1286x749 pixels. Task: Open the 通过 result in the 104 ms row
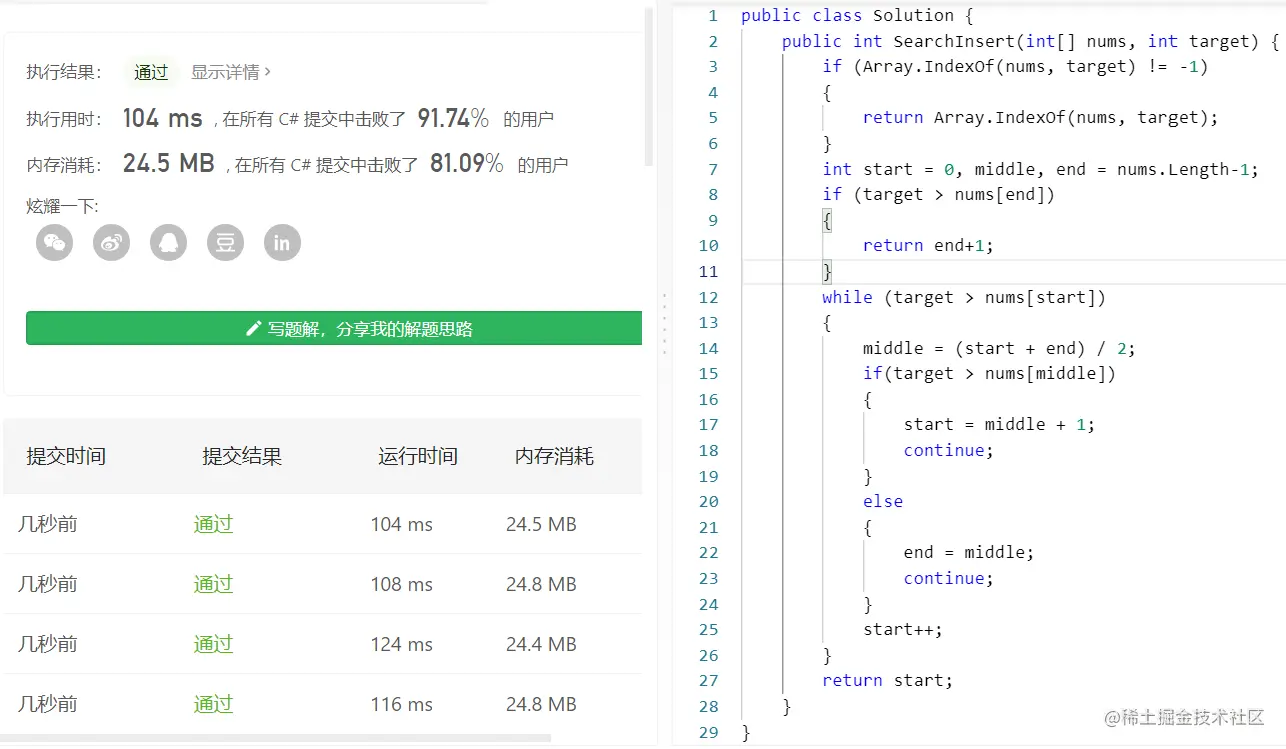click(213, 524)
